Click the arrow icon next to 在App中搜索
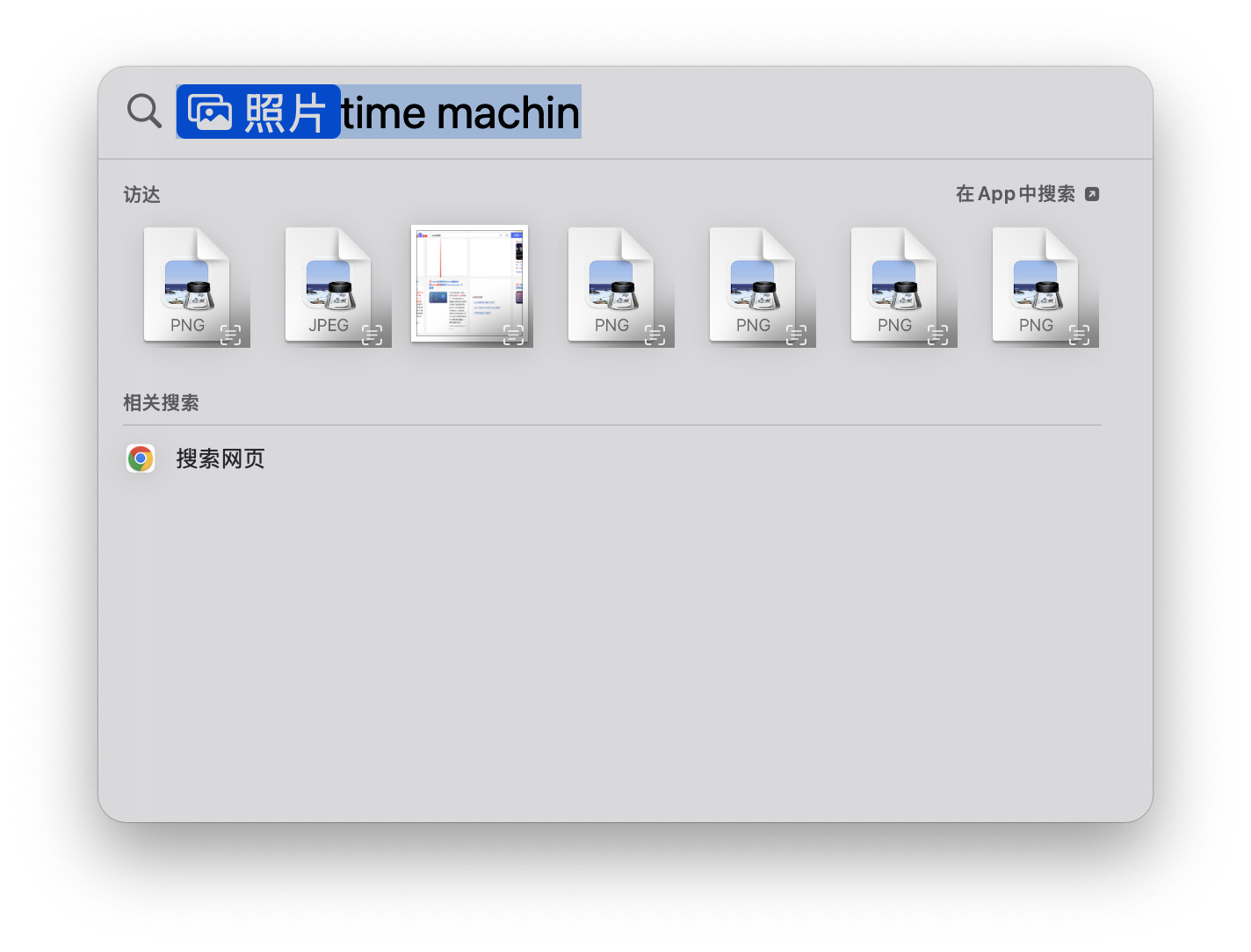 (1092, 193)
